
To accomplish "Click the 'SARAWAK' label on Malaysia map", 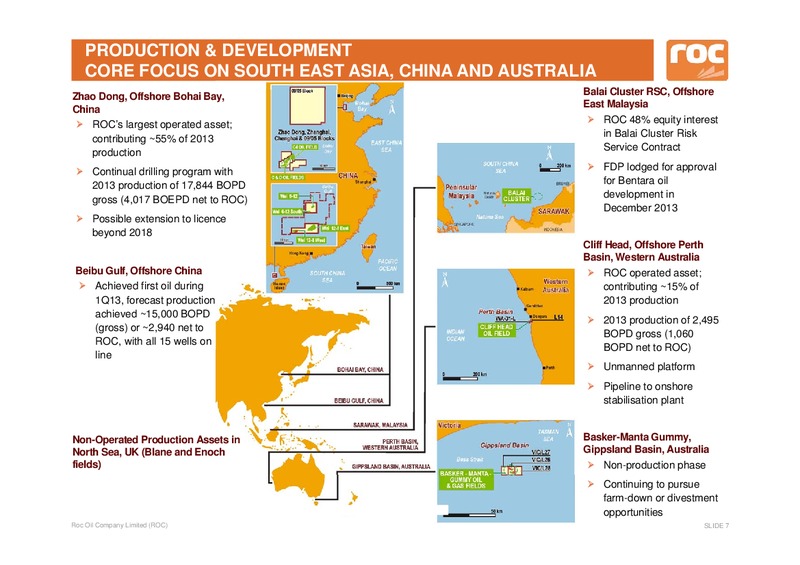I will [x=554, y=211].
